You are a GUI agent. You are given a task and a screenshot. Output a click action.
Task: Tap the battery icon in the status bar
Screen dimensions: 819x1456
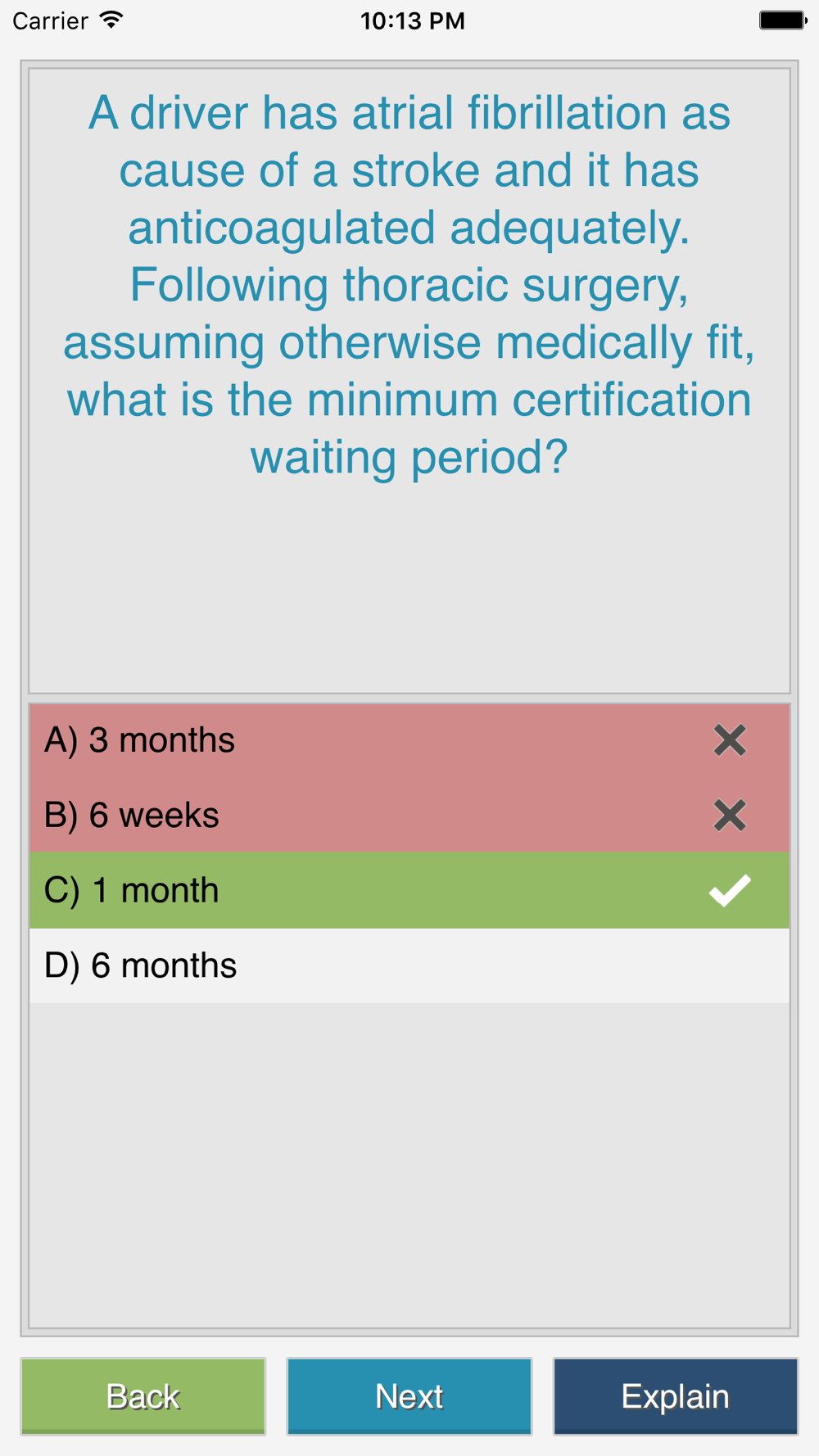(782, 20)
